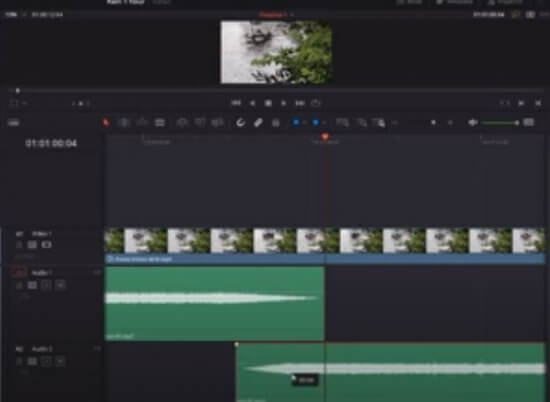
Task: Open the flag color dropdown arrow
Action: pos(304,123)
